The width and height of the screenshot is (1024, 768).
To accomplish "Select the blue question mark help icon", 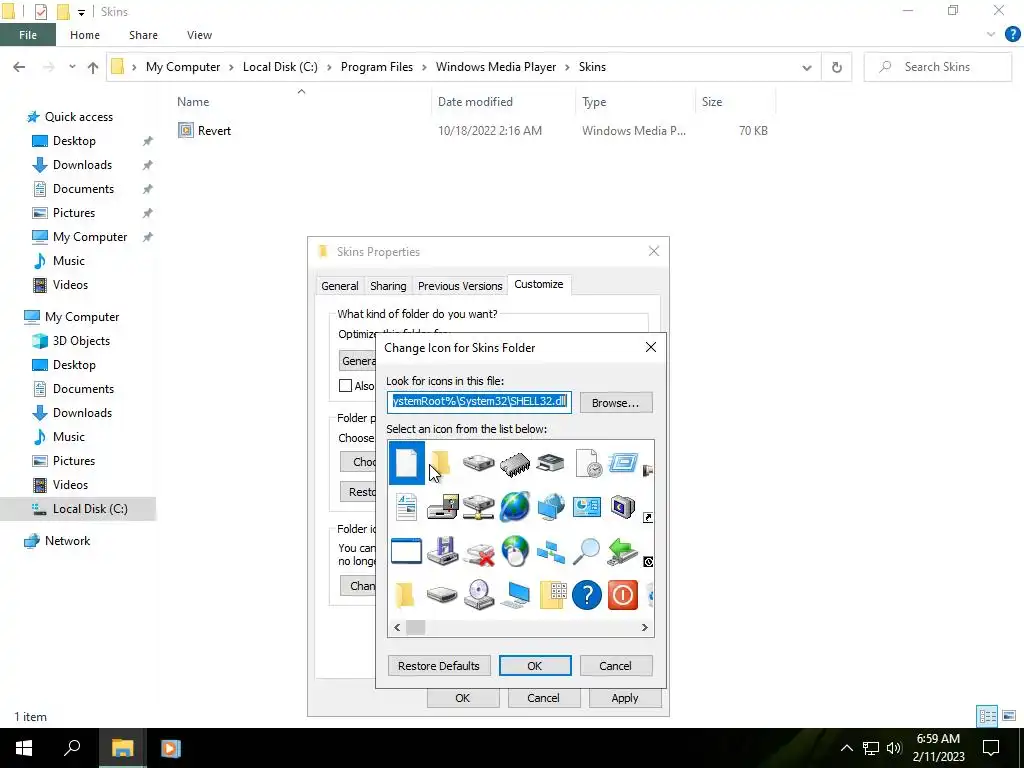I will (586, 595).
